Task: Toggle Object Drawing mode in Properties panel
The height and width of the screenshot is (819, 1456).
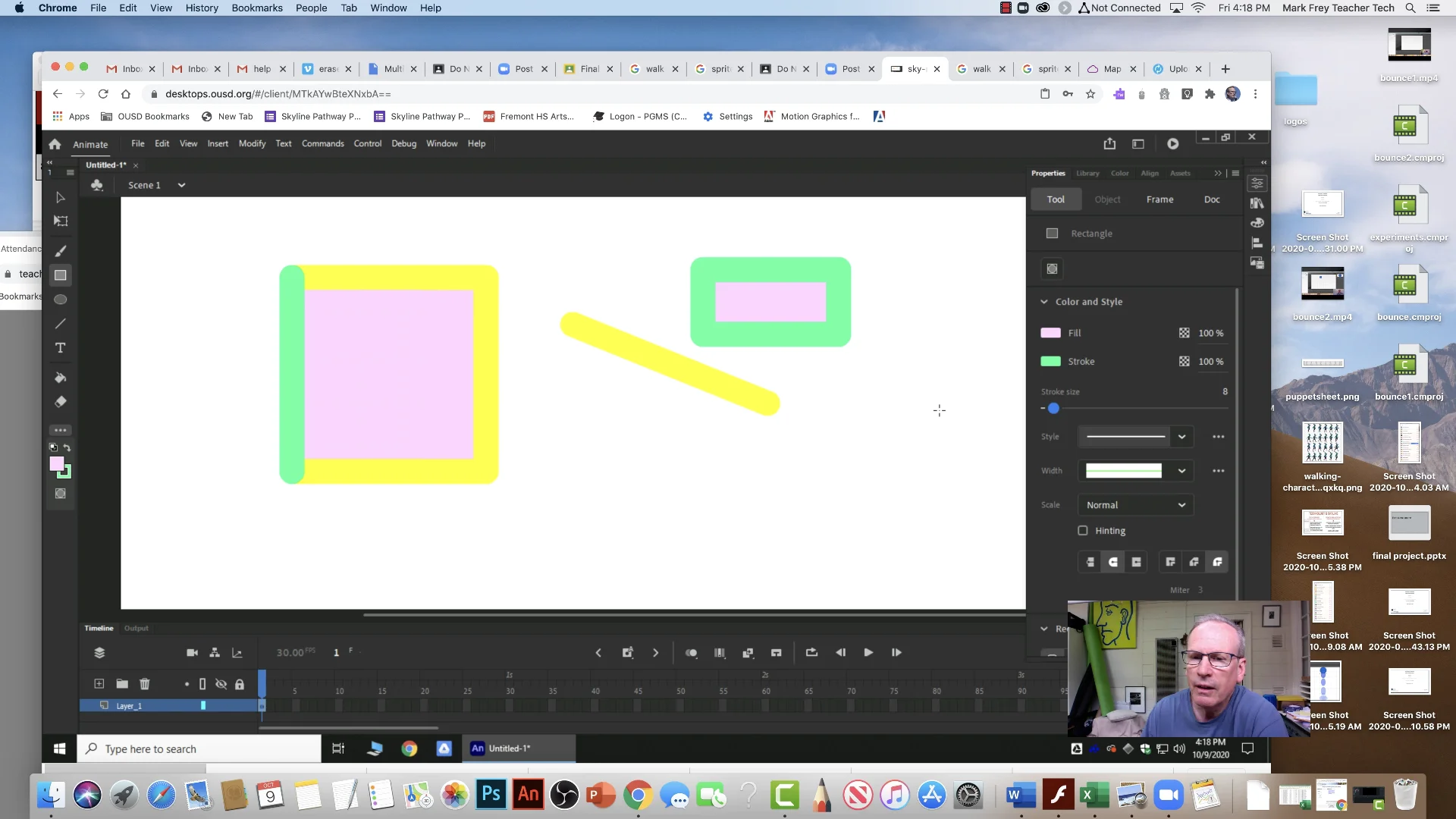Action: [x=1052, y=268]
